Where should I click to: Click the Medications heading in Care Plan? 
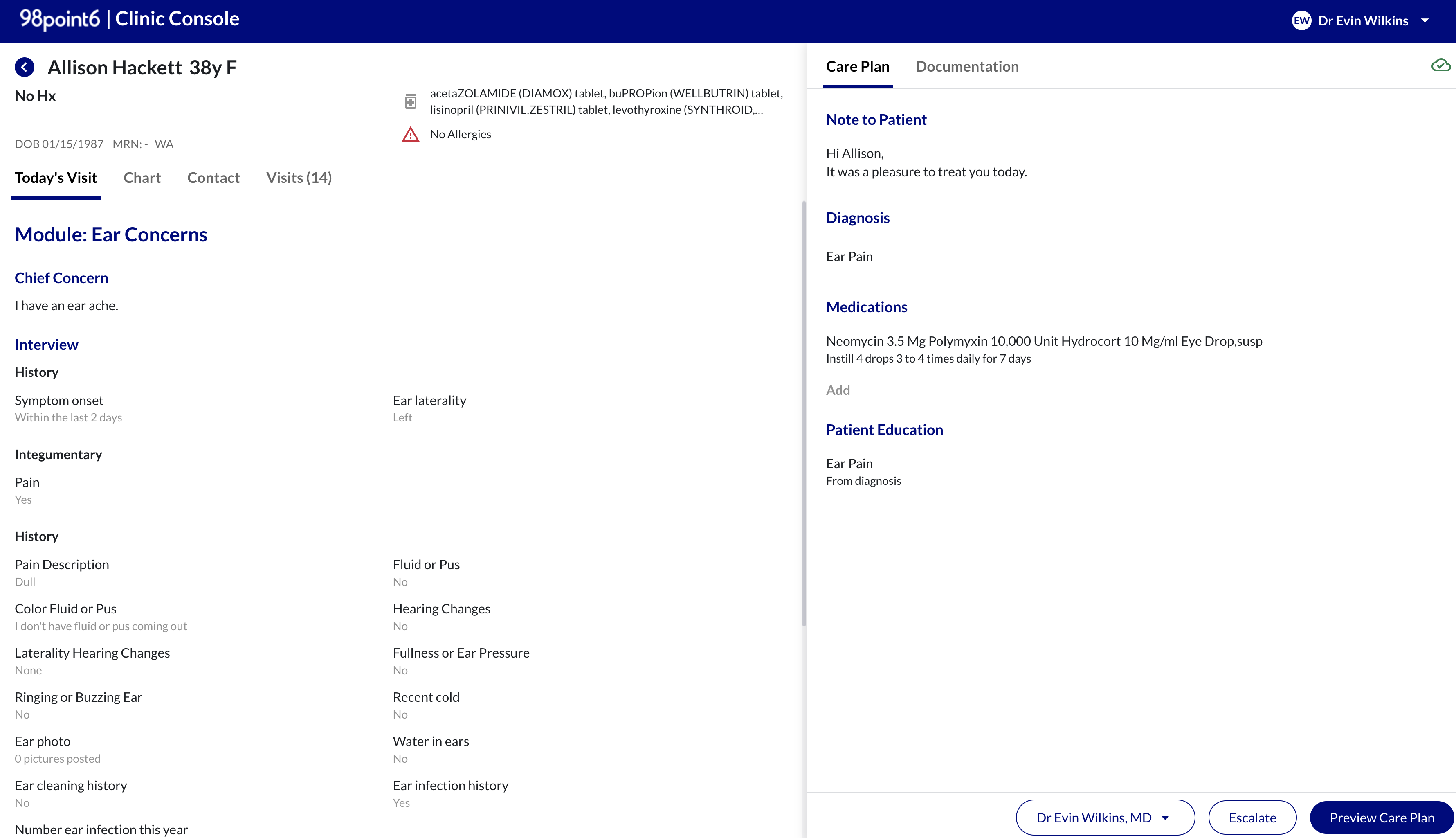point(866,307)
